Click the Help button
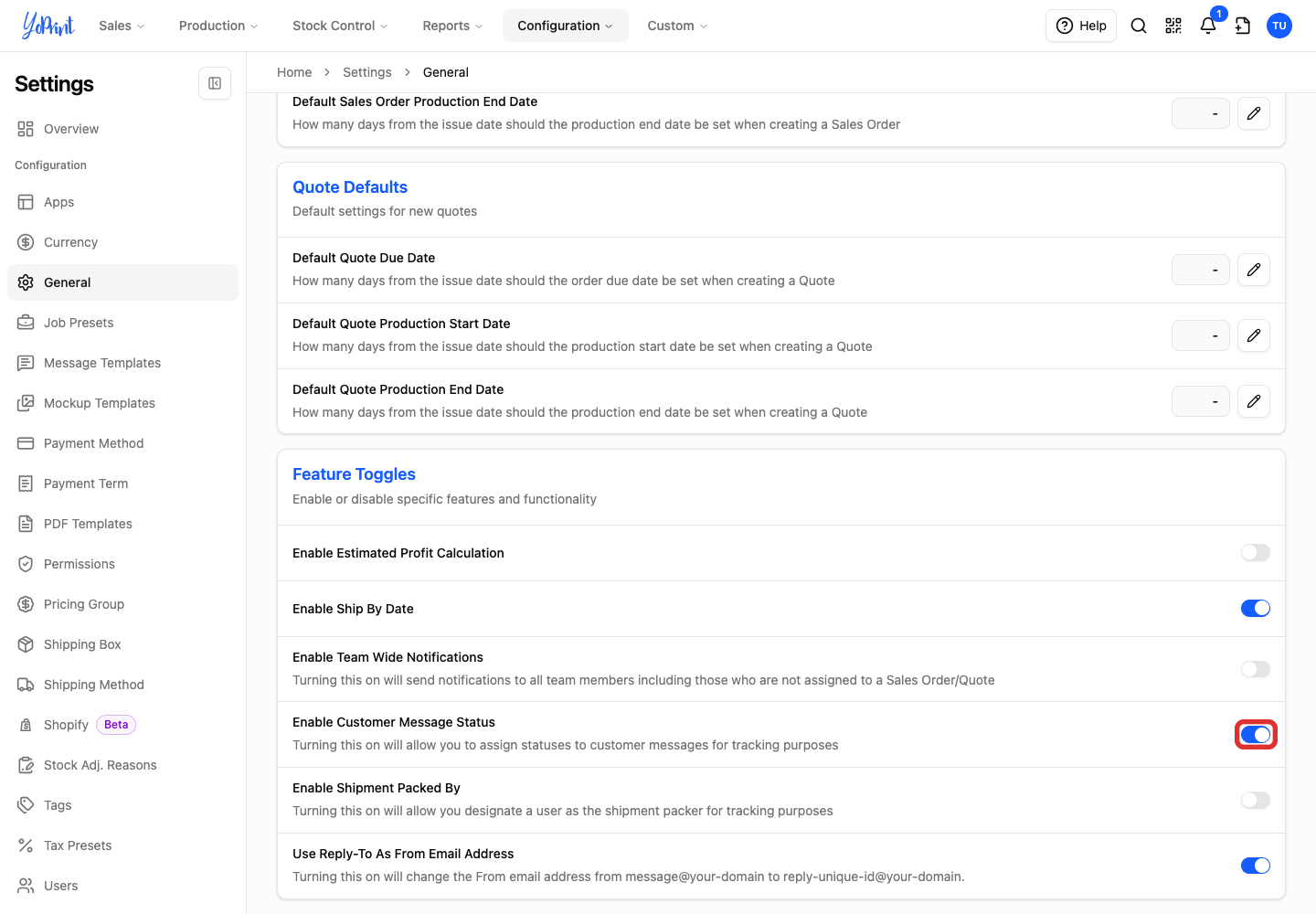Image resolution: width=1316 pixels, height=914 pixels. pos(1081,26)
